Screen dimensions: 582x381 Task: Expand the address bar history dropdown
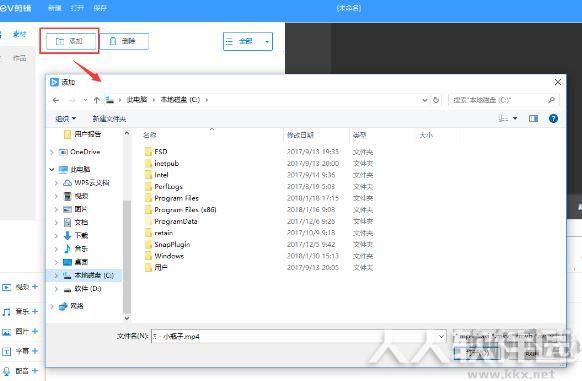point(425,100)
